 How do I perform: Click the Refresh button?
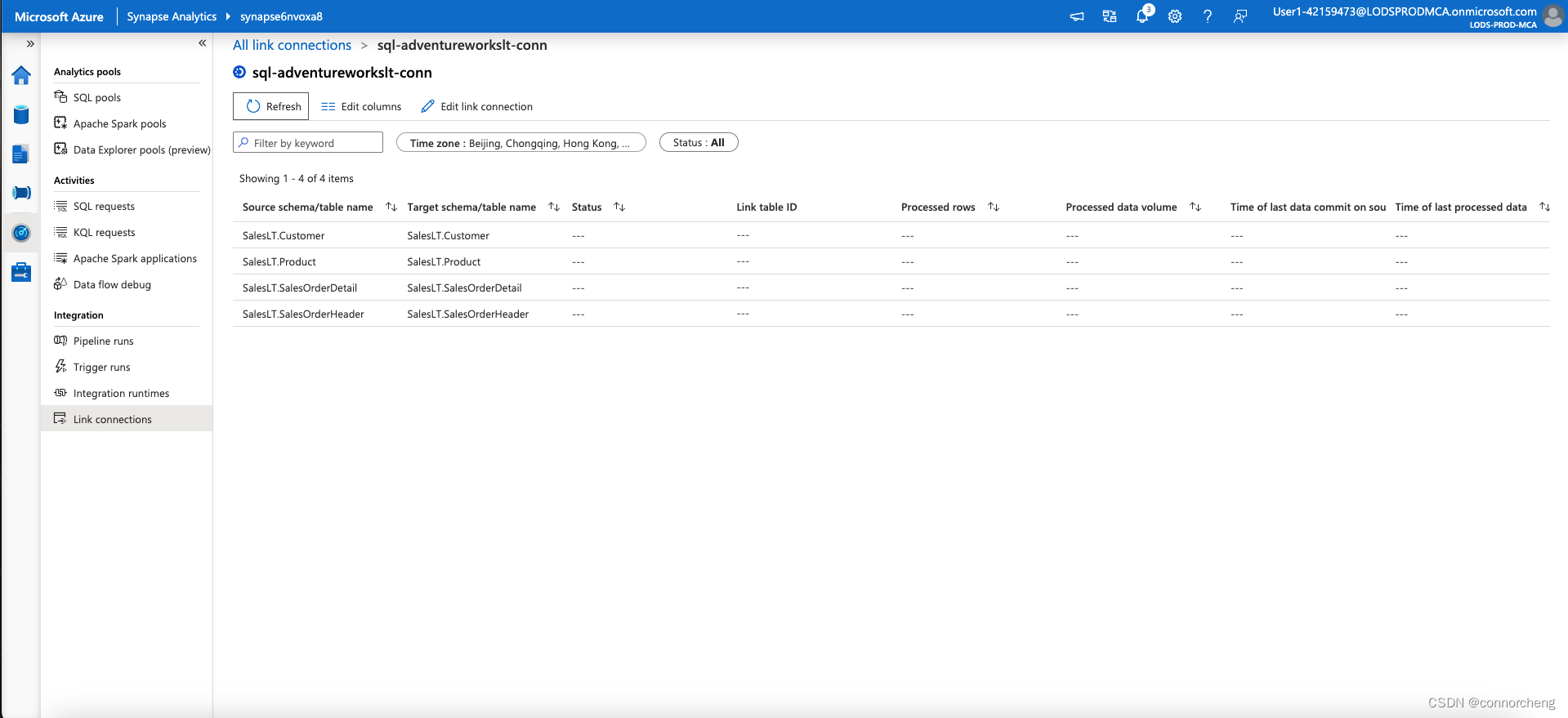[x=270, y=106]
